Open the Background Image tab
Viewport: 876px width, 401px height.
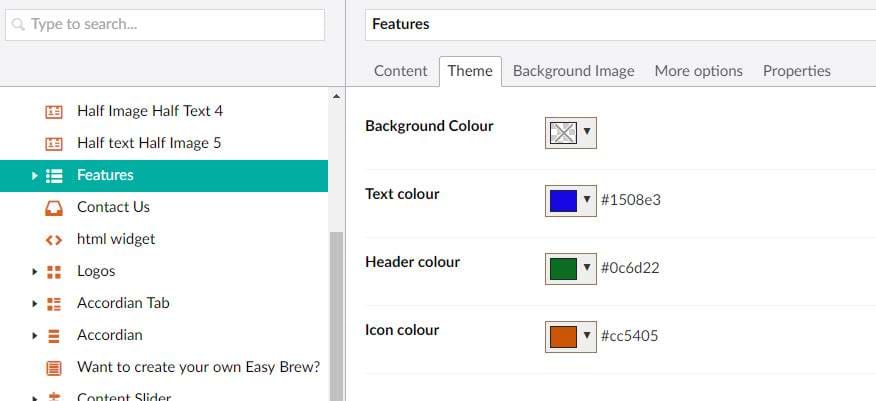tap(573, 71)
